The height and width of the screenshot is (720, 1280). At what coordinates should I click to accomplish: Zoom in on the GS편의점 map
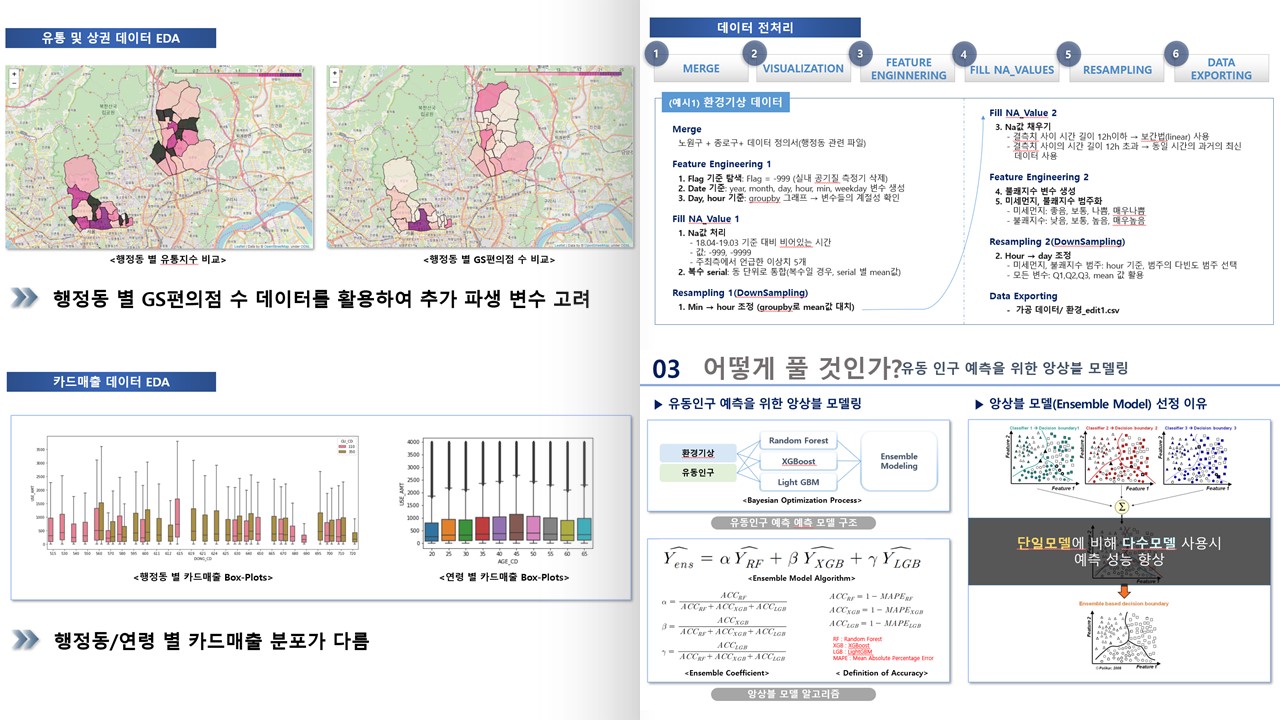[x=333, y=74]
